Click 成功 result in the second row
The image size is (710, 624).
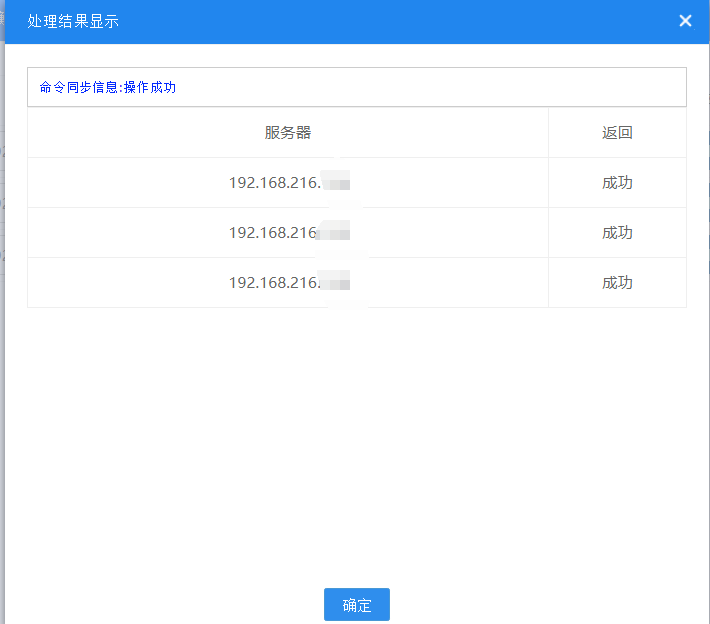[x=617, y=233]
